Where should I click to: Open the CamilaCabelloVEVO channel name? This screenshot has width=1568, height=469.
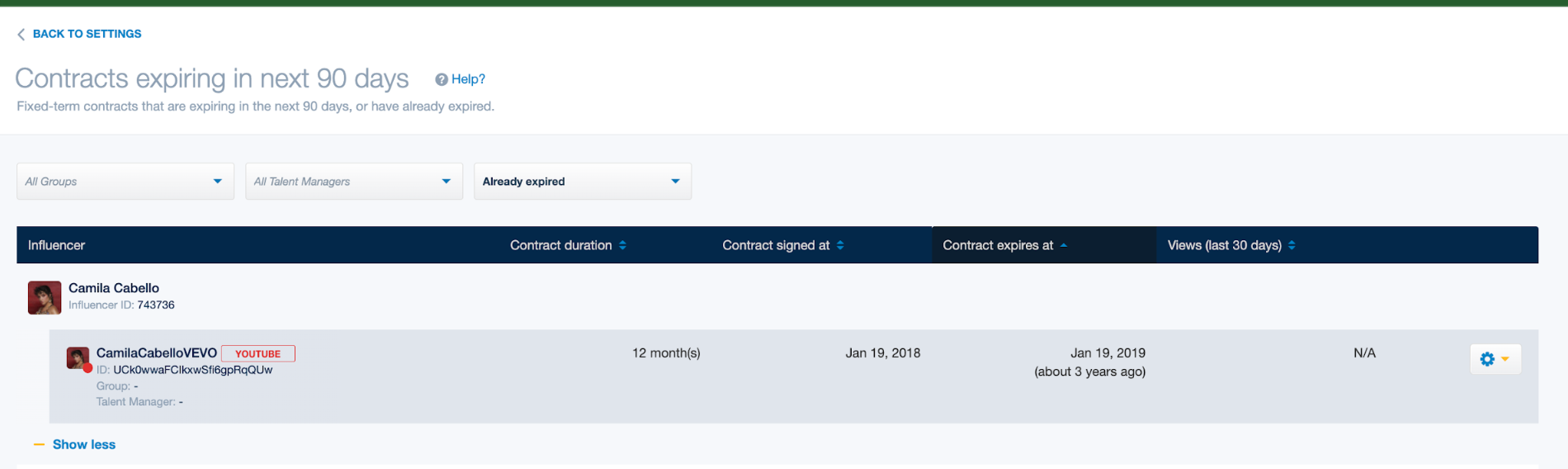coord(157,353)
